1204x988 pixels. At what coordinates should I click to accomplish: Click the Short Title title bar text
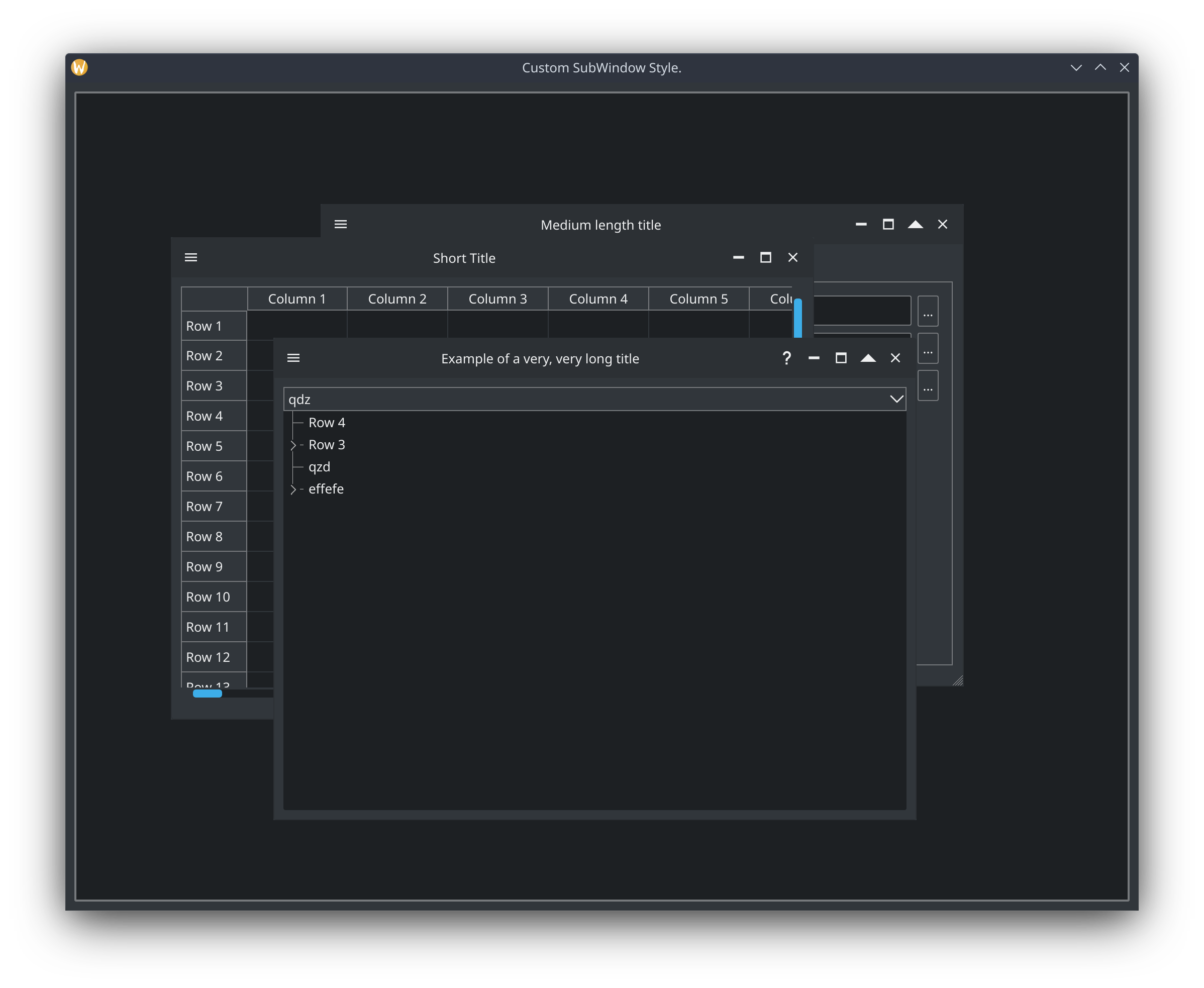click(464, 258)
